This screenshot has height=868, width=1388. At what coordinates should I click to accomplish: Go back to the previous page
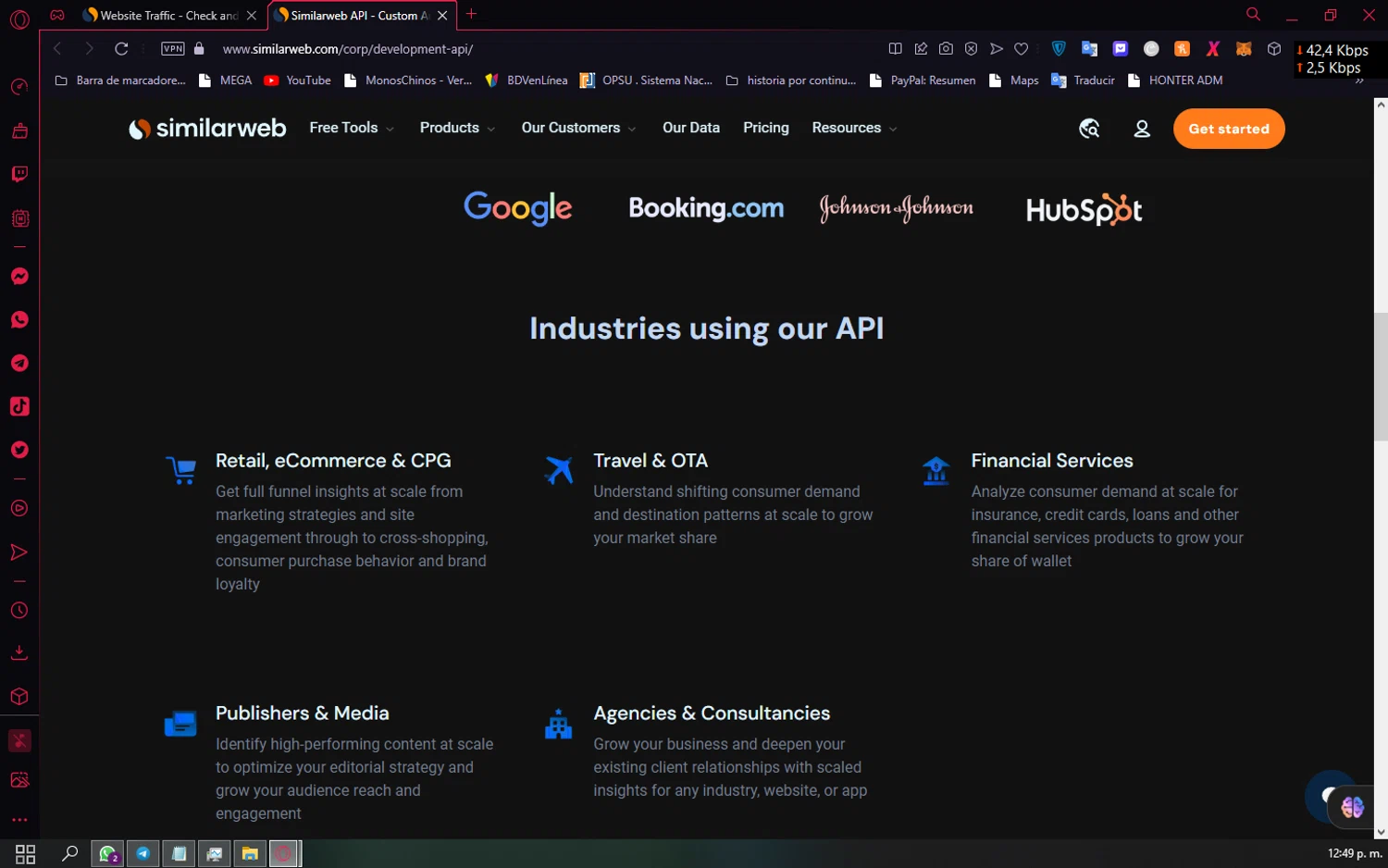[x=57, y=48]
